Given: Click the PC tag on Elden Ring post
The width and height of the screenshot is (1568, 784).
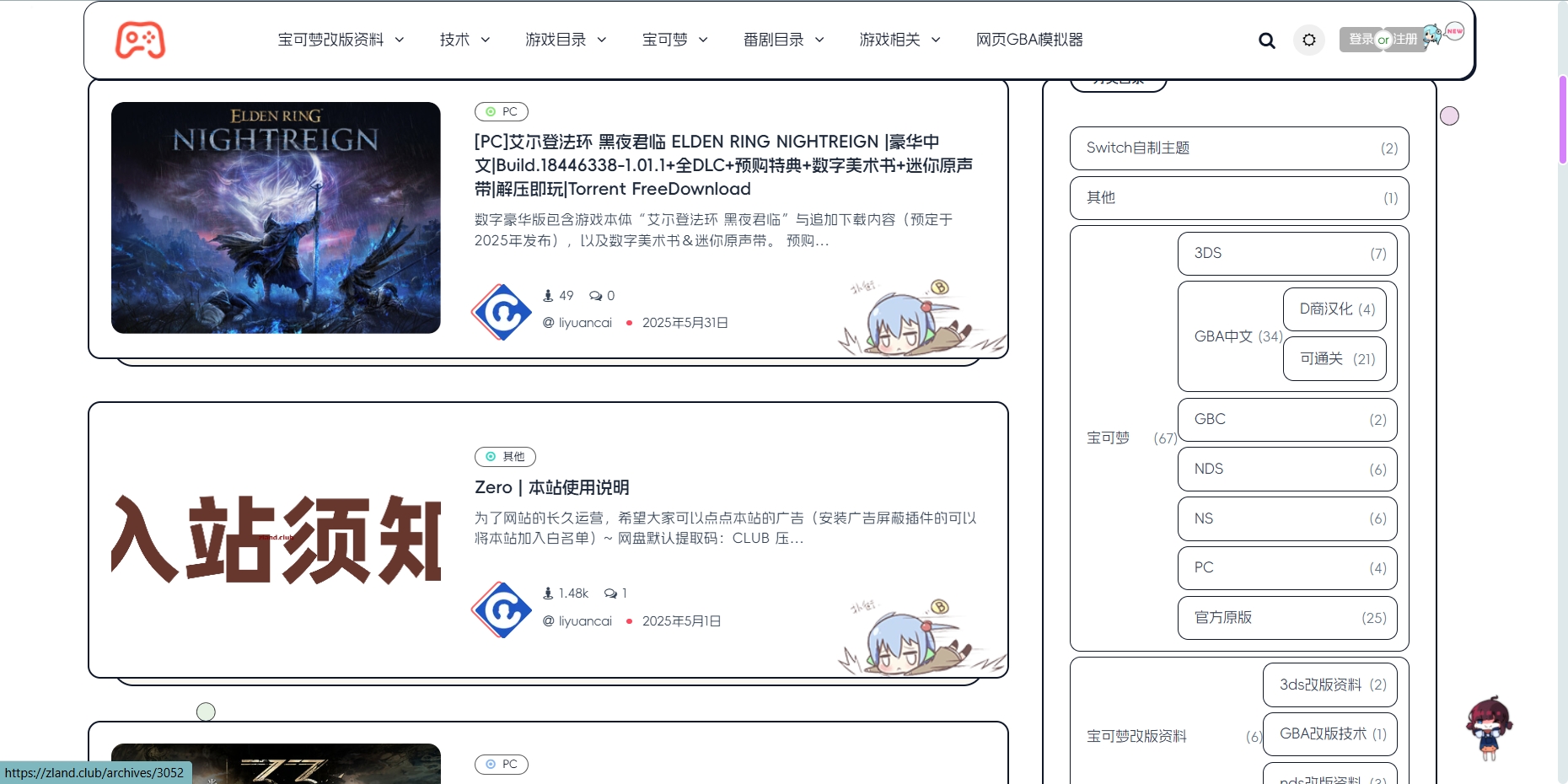Looking at the screenshot, I should point(502,111).
